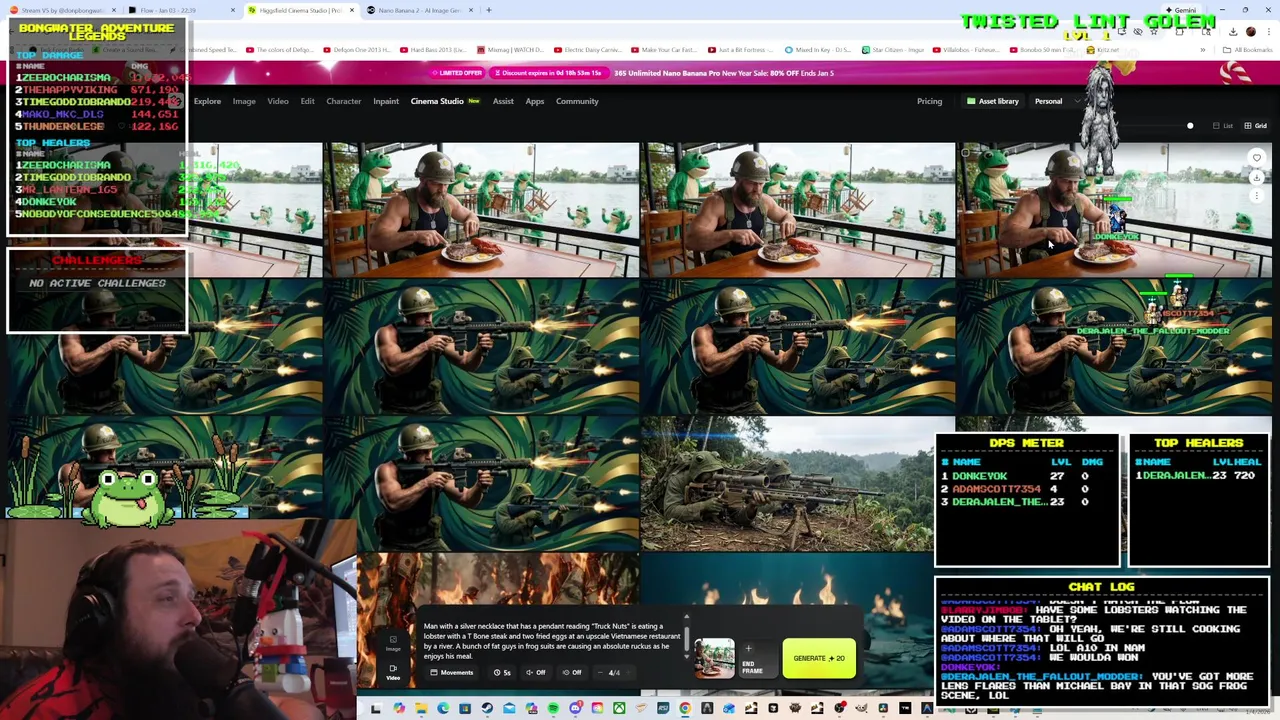
Task: Open the Chrome profile avatar
Action: 1250,32
